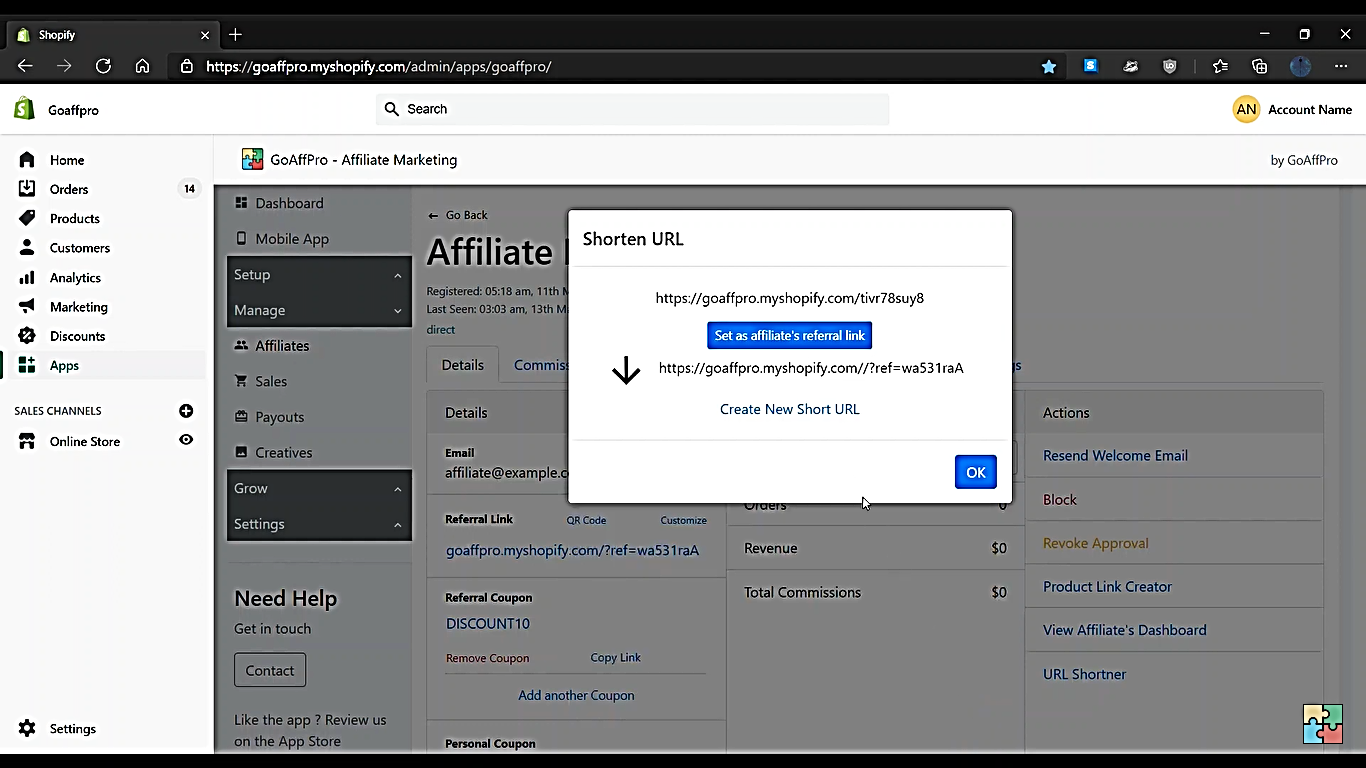Click View Affiliate's Dashboard link
The image size is (1366, 768).
point(1125,630)
